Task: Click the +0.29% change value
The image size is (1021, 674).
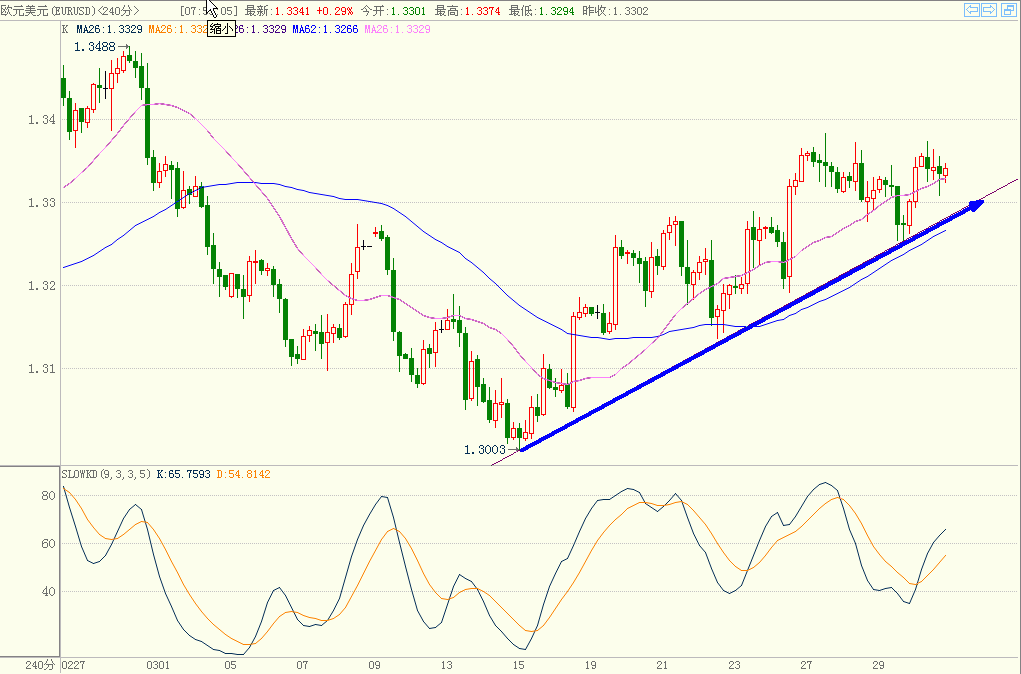Action: 334,11
